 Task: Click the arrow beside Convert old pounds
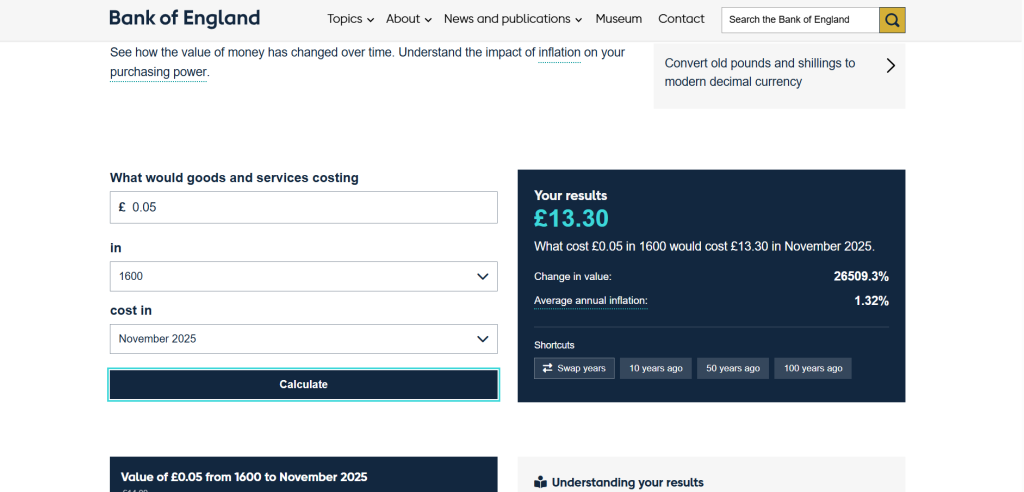point(890,66)
